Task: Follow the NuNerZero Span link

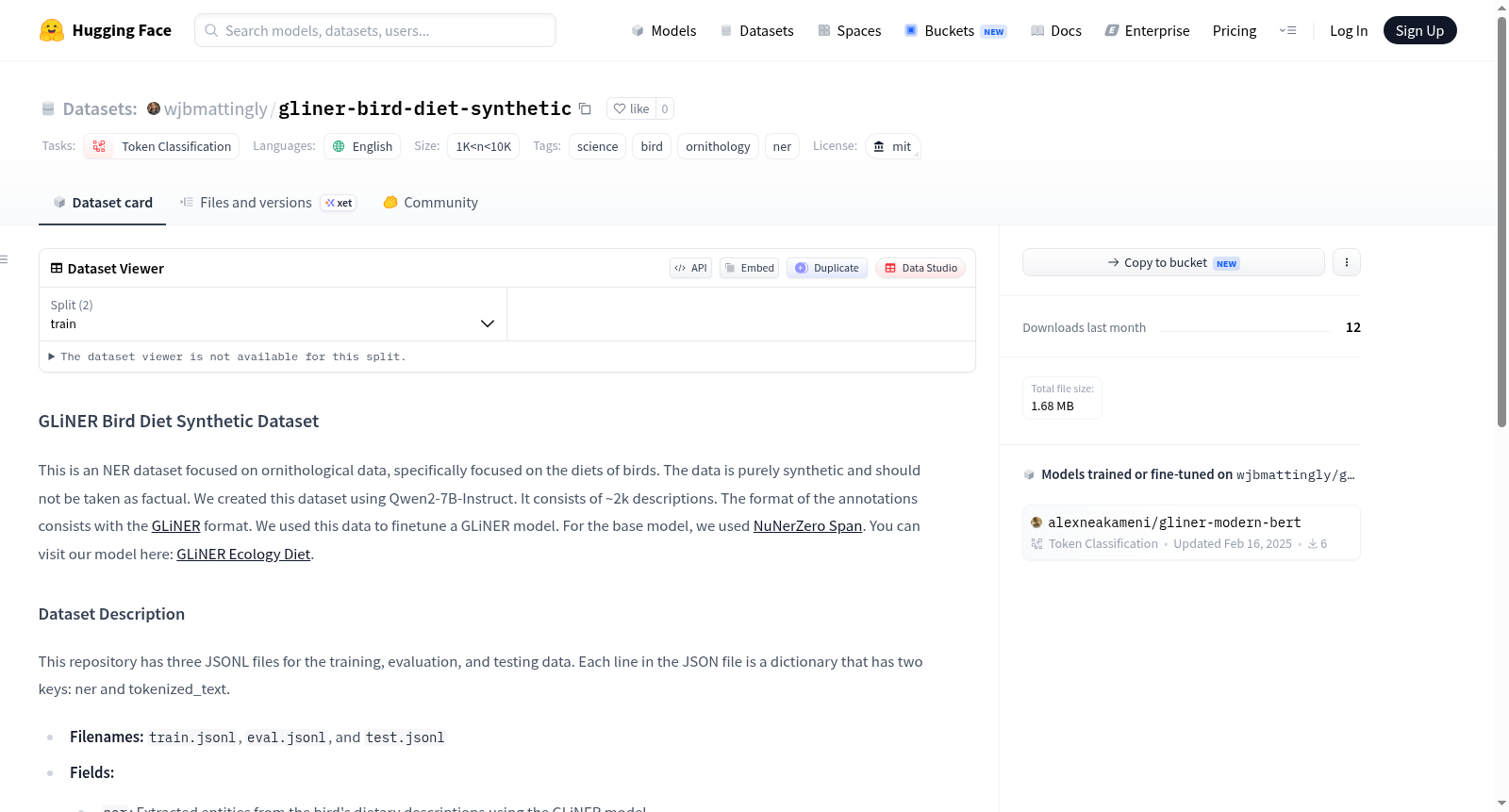Action: coord(807,526)
